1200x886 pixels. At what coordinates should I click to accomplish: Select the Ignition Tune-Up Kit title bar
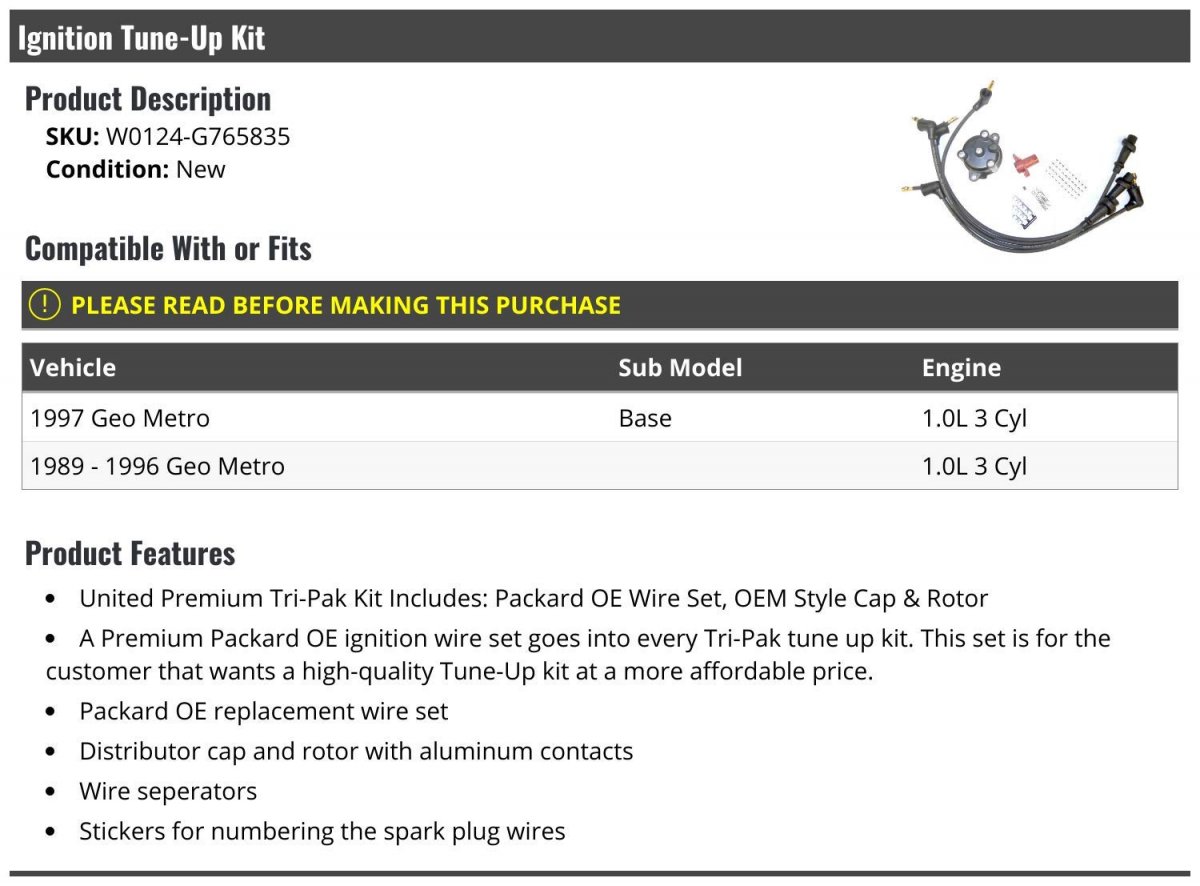(x=600, y=37)
